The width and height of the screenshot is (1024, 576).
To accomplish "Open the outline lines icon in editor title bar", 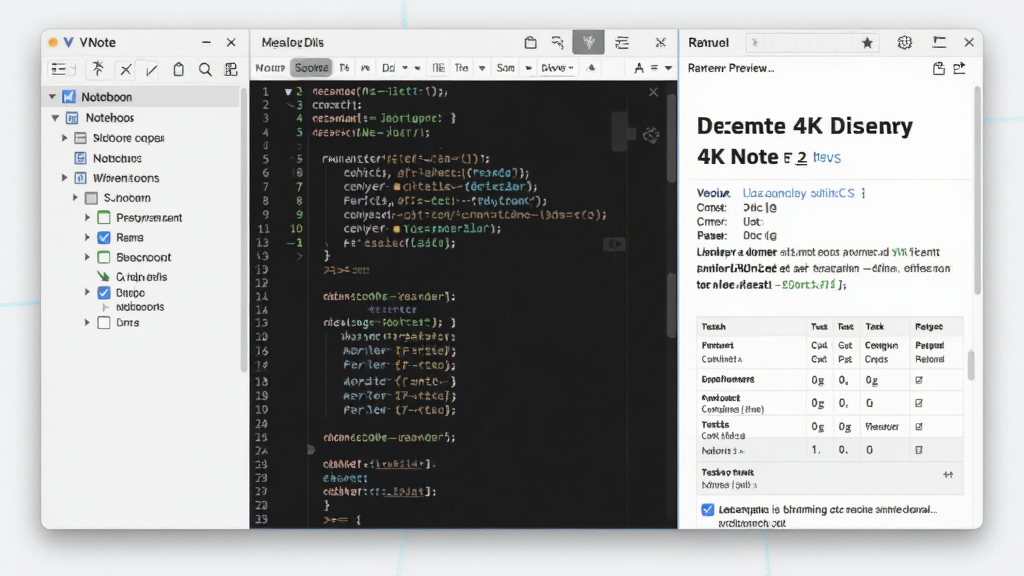I will 622,42.
